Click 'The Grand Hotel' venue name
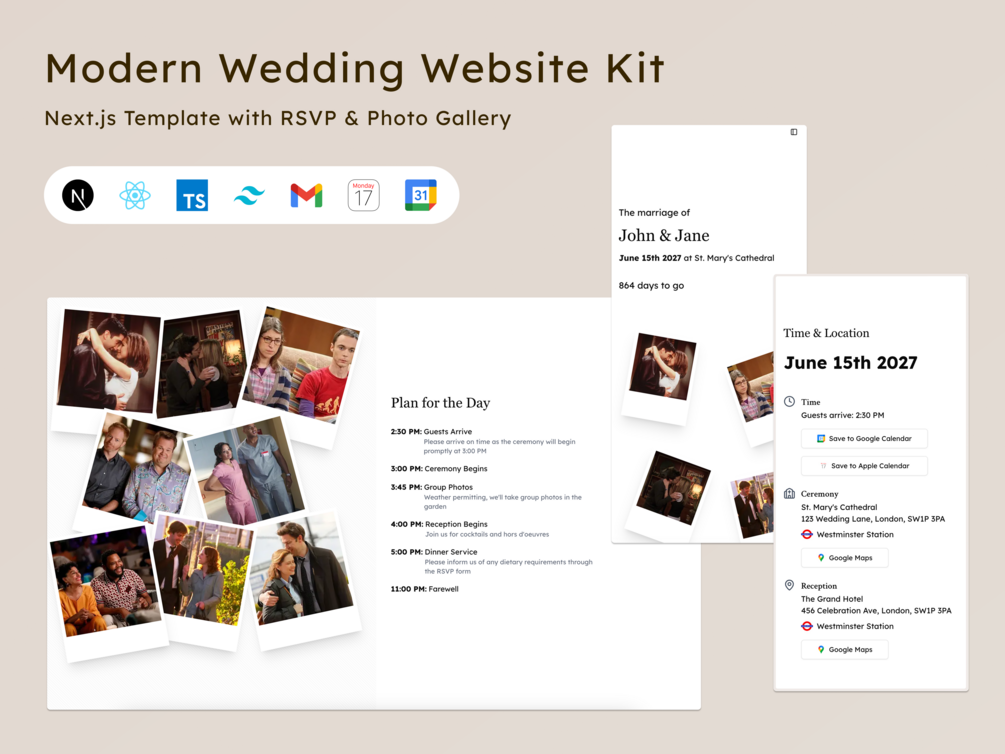This screenshot has height=754, width=1005. point(832,599)
